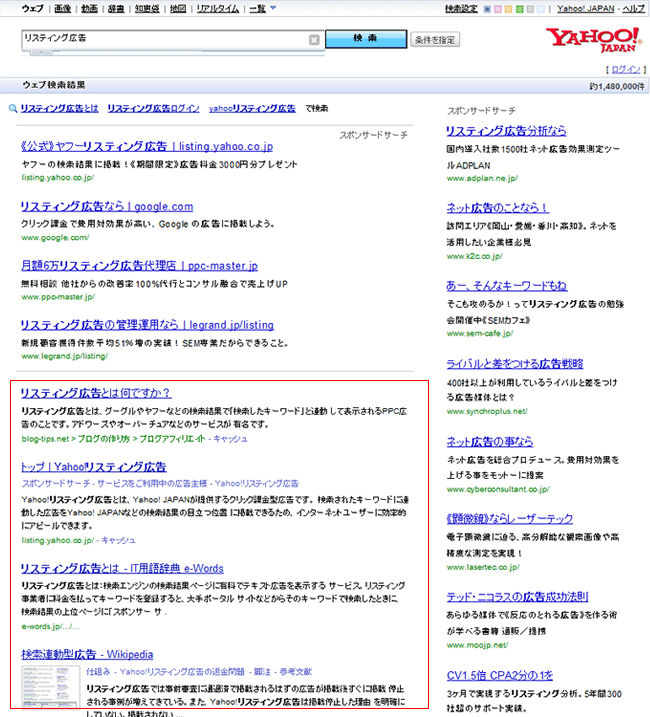Open 脚注 section link under Wikipedia
Image resolution: width=650 pixels, height=717 pixels.
(262, 672)
